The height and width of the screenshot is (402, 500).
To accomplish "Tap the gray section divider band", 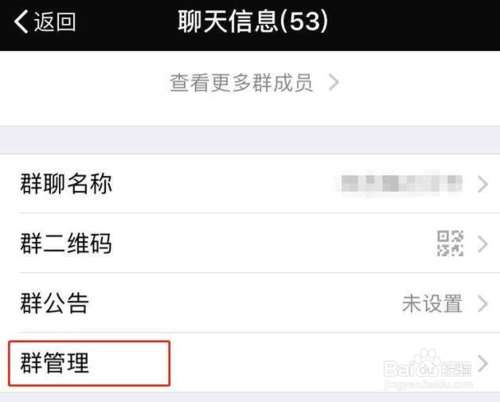I will tap(250, 140).
